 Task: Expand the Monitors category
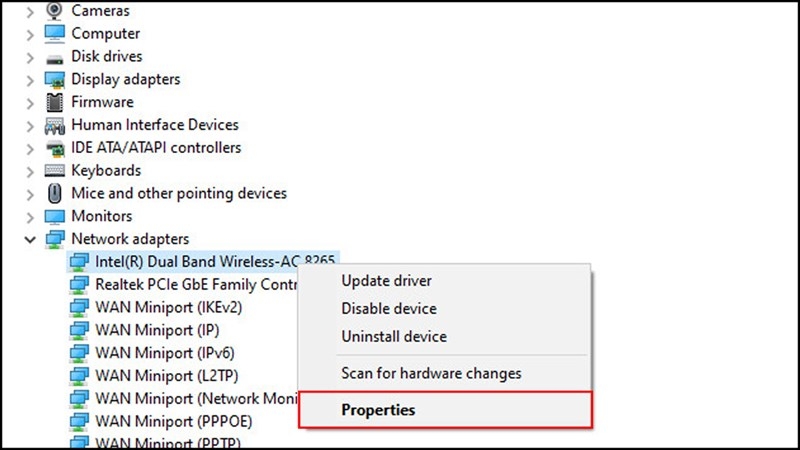[x=29, y=216]
